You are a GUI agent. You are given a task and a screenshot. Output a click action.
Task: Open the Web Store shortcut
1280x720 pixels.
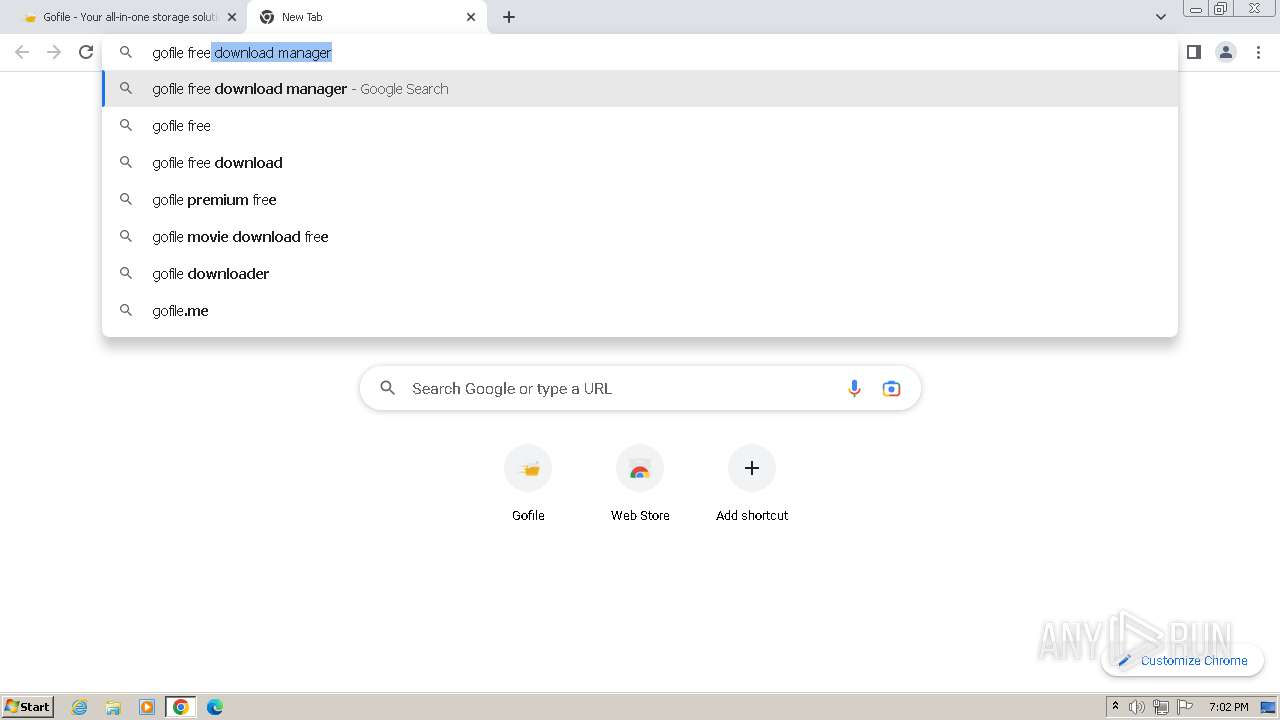[x=640, y=484]
